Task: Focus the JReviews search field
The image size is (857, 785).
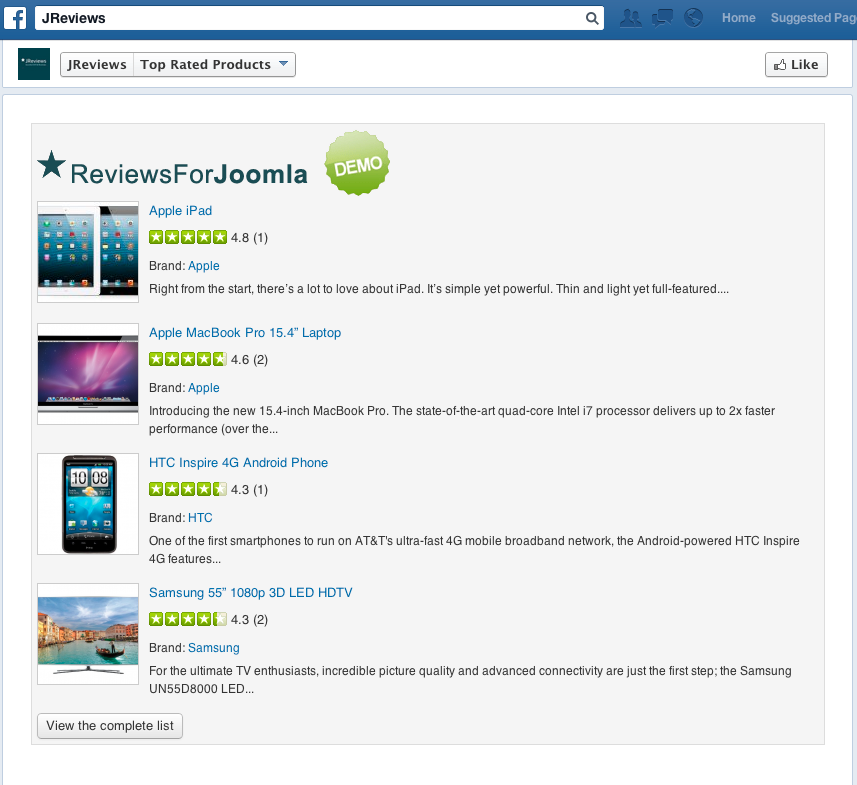Action: click(x=310, y=18)
